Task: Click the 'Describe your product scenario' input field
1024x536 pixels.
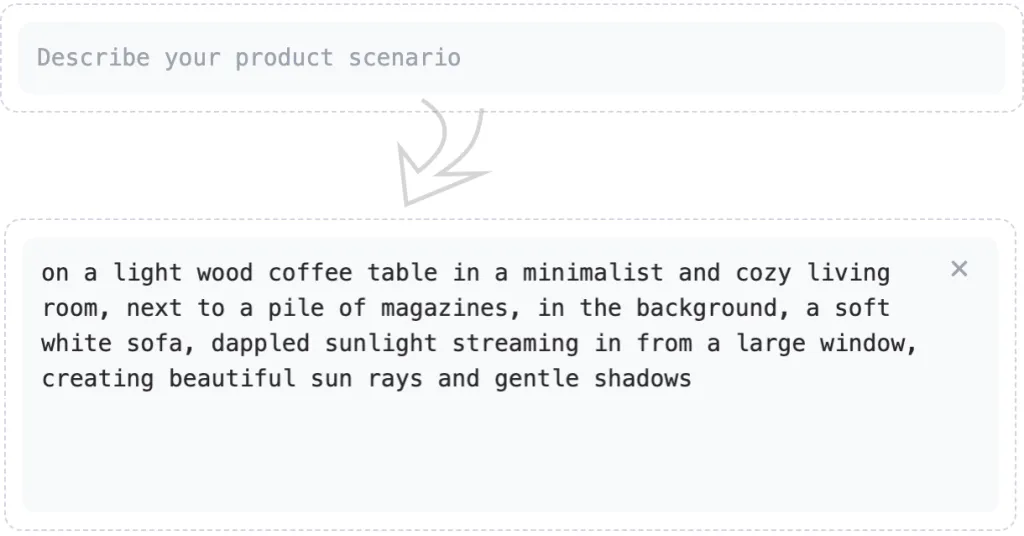Action: pos(510,58)
